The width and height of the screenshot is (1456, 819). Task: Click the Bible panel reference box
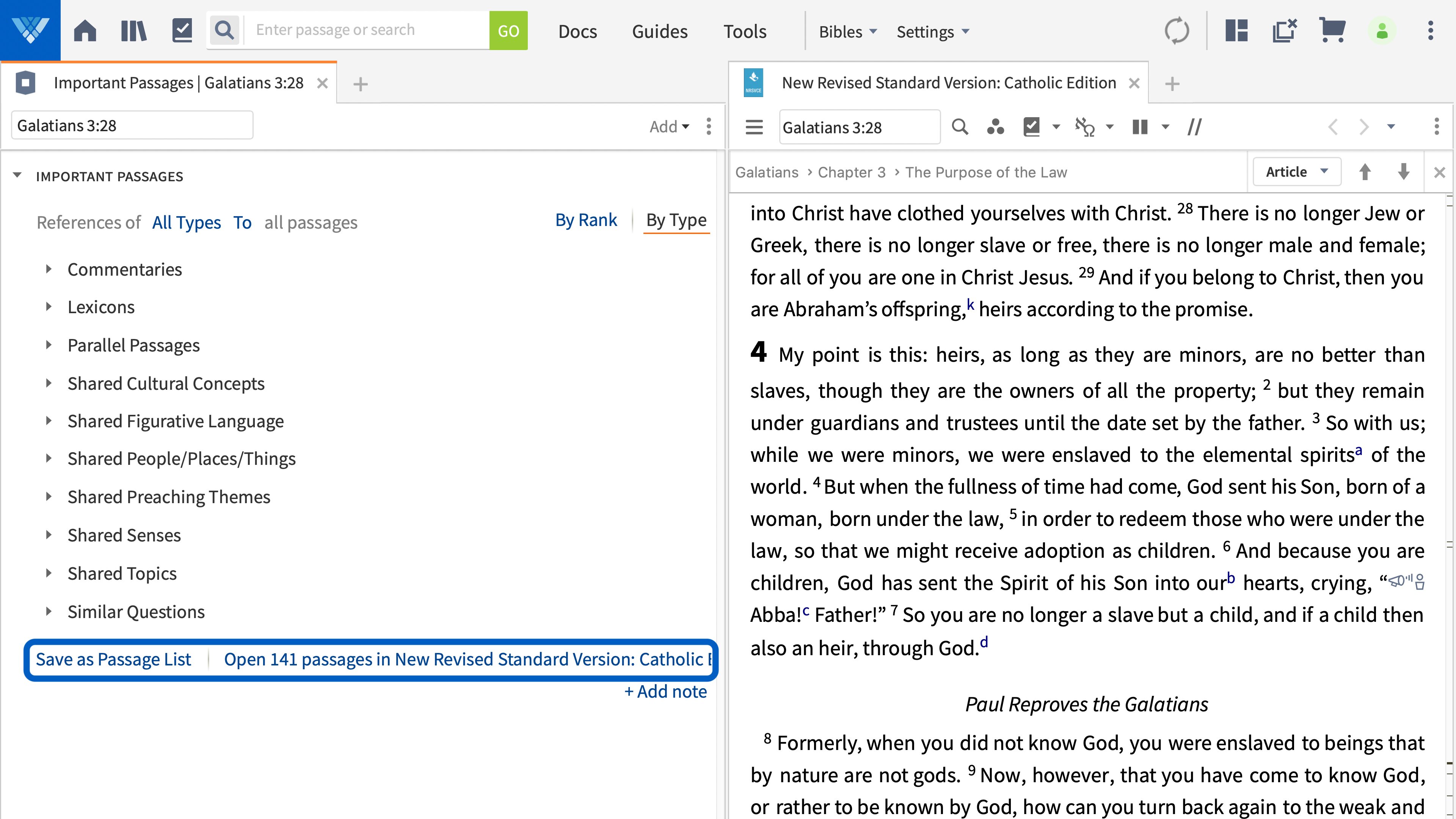coord(859,127)
